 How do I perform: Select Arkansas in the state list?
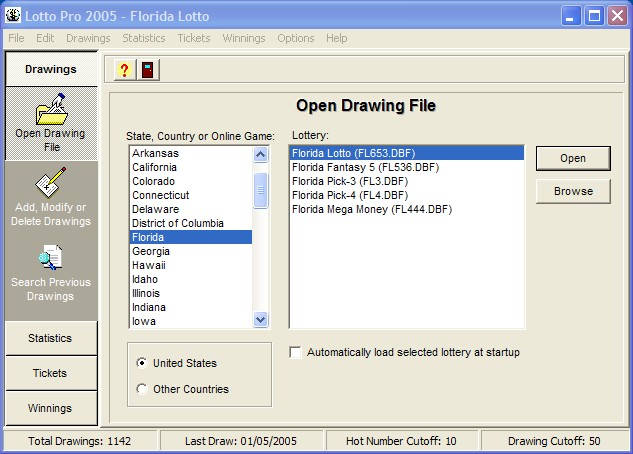191,153
